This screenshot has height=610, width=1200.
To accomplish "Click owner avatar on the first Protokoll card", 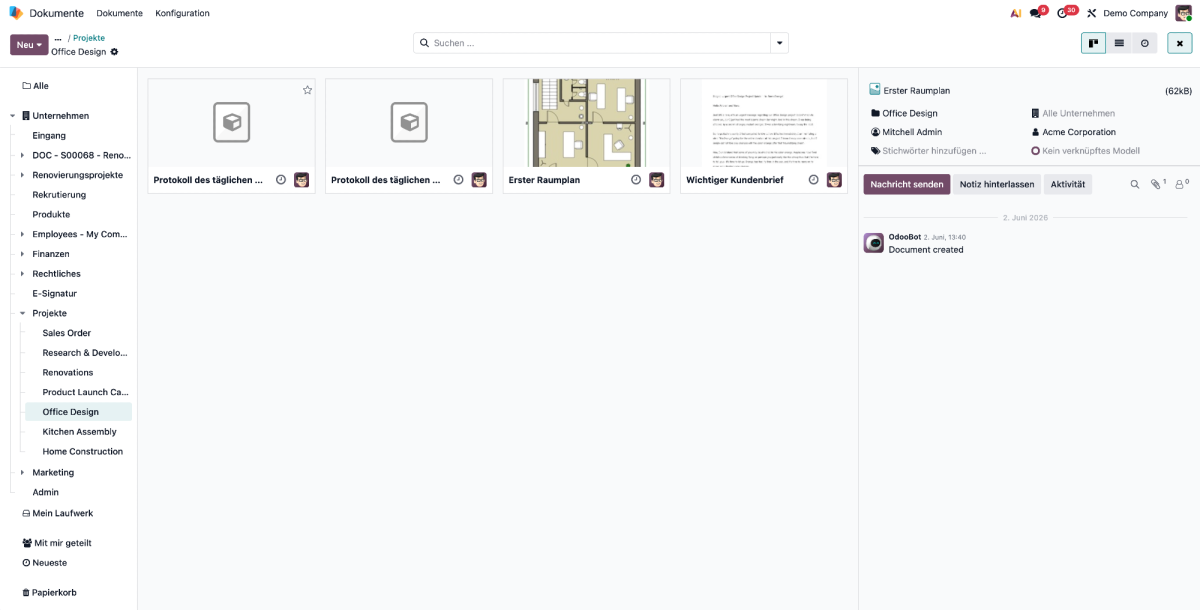I will (x=302, y=180).
